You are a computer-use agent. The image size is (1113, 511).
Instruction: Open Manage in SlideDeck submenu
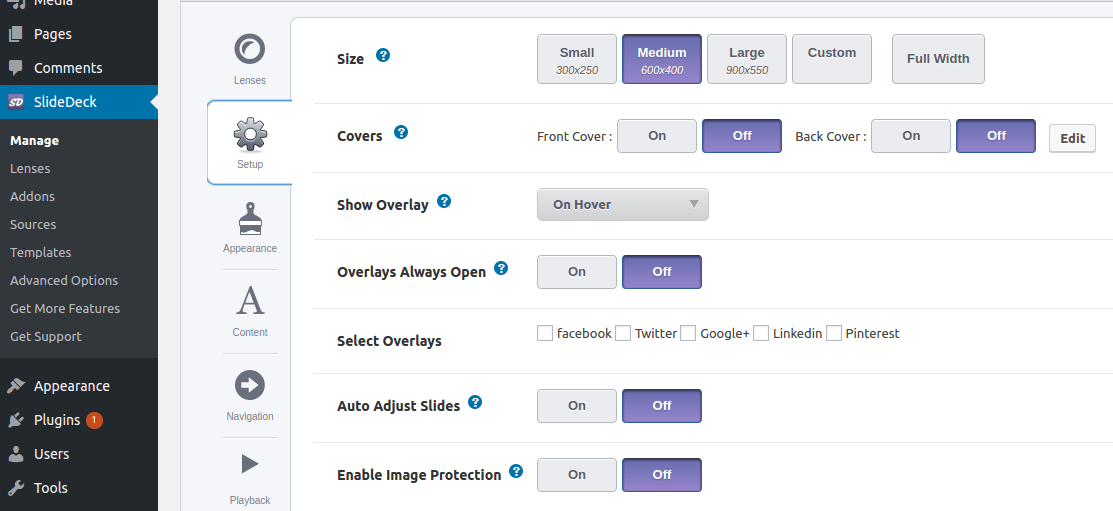[34, 141]
